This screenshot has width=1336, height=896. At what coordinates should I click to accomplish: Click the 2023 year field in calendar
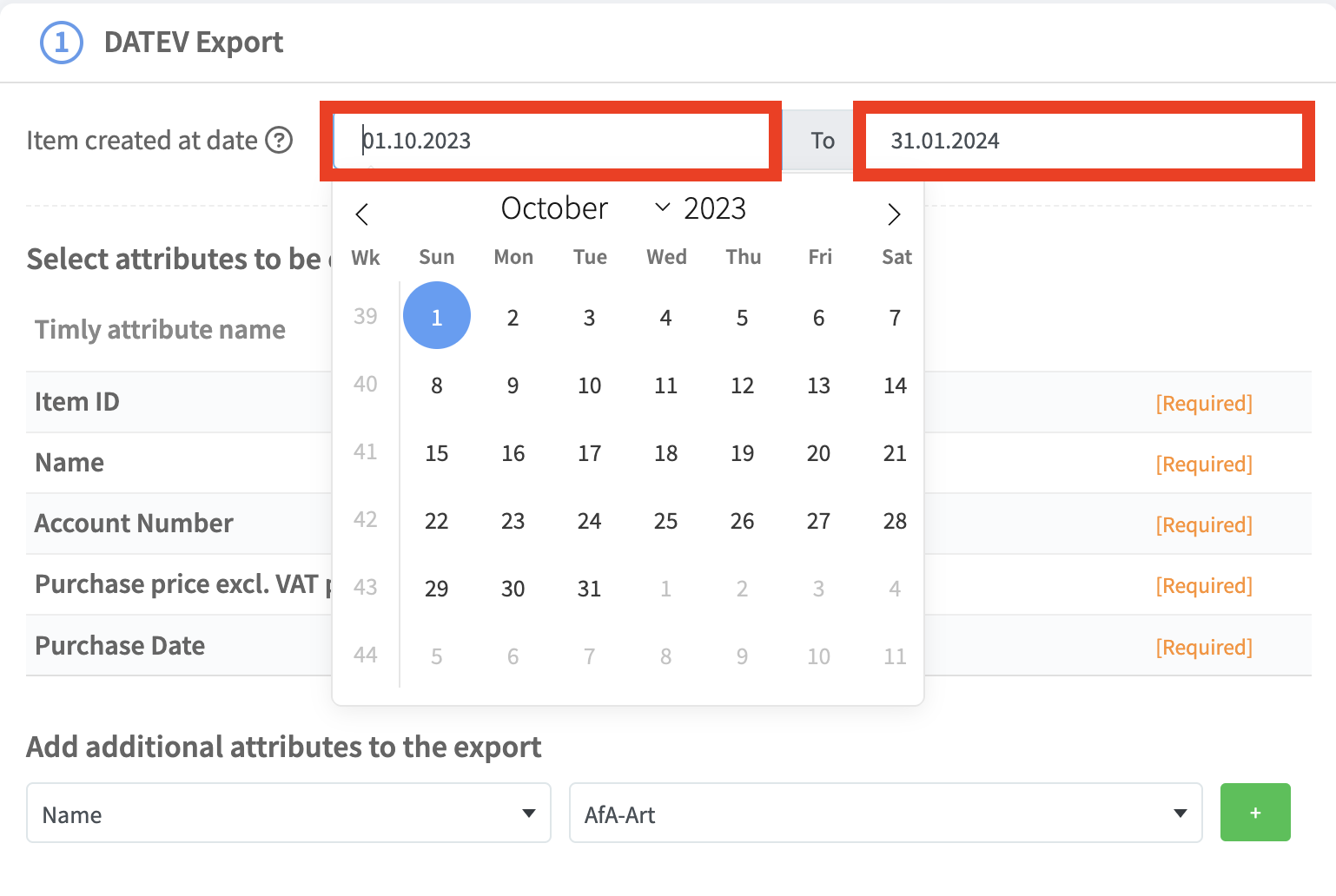[715, 208]
